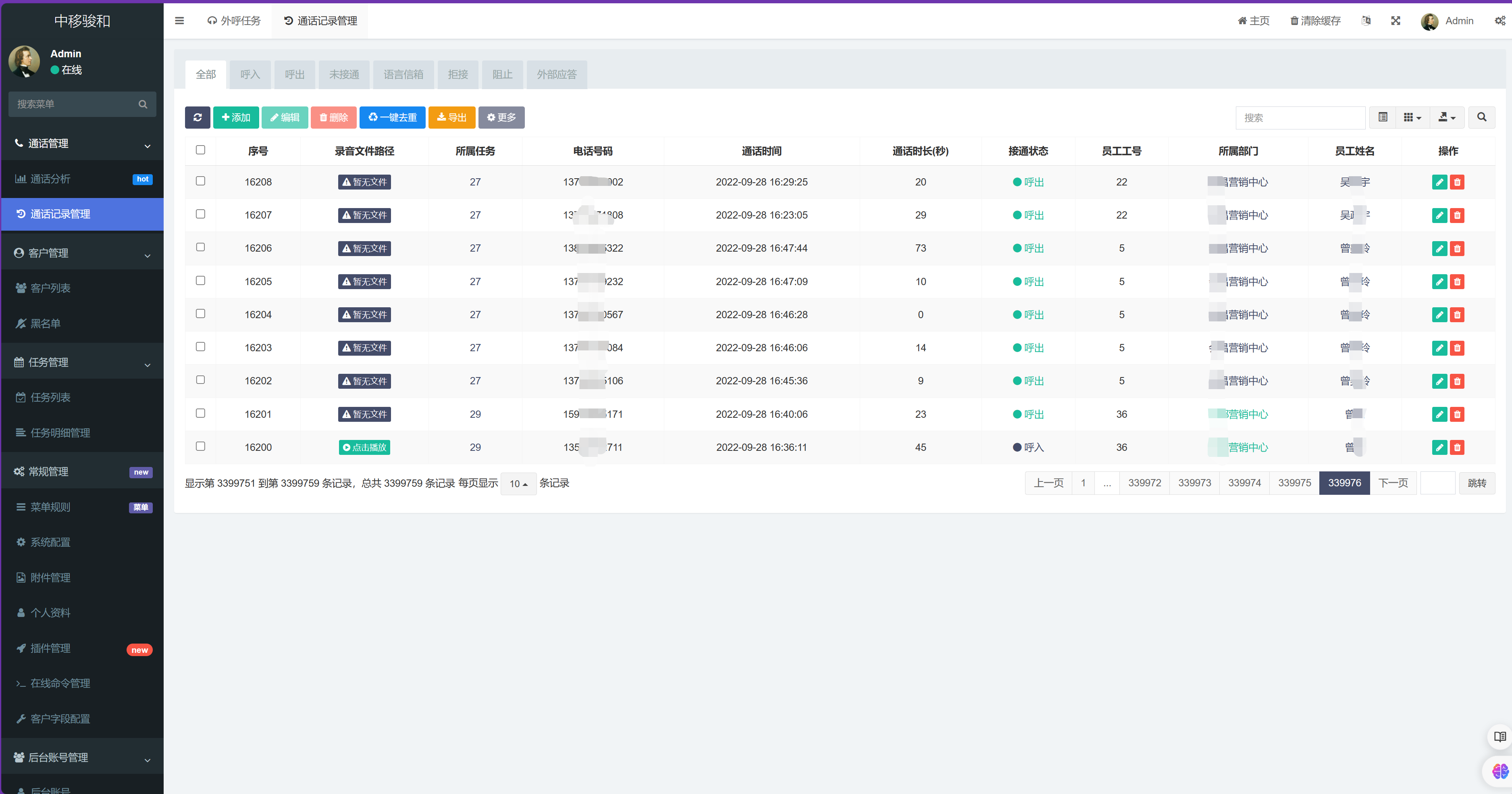Viewport: 1512px width, 794px height.
Task: Open 通话分析 in the sidebar
Action: (x=82, y=179)
